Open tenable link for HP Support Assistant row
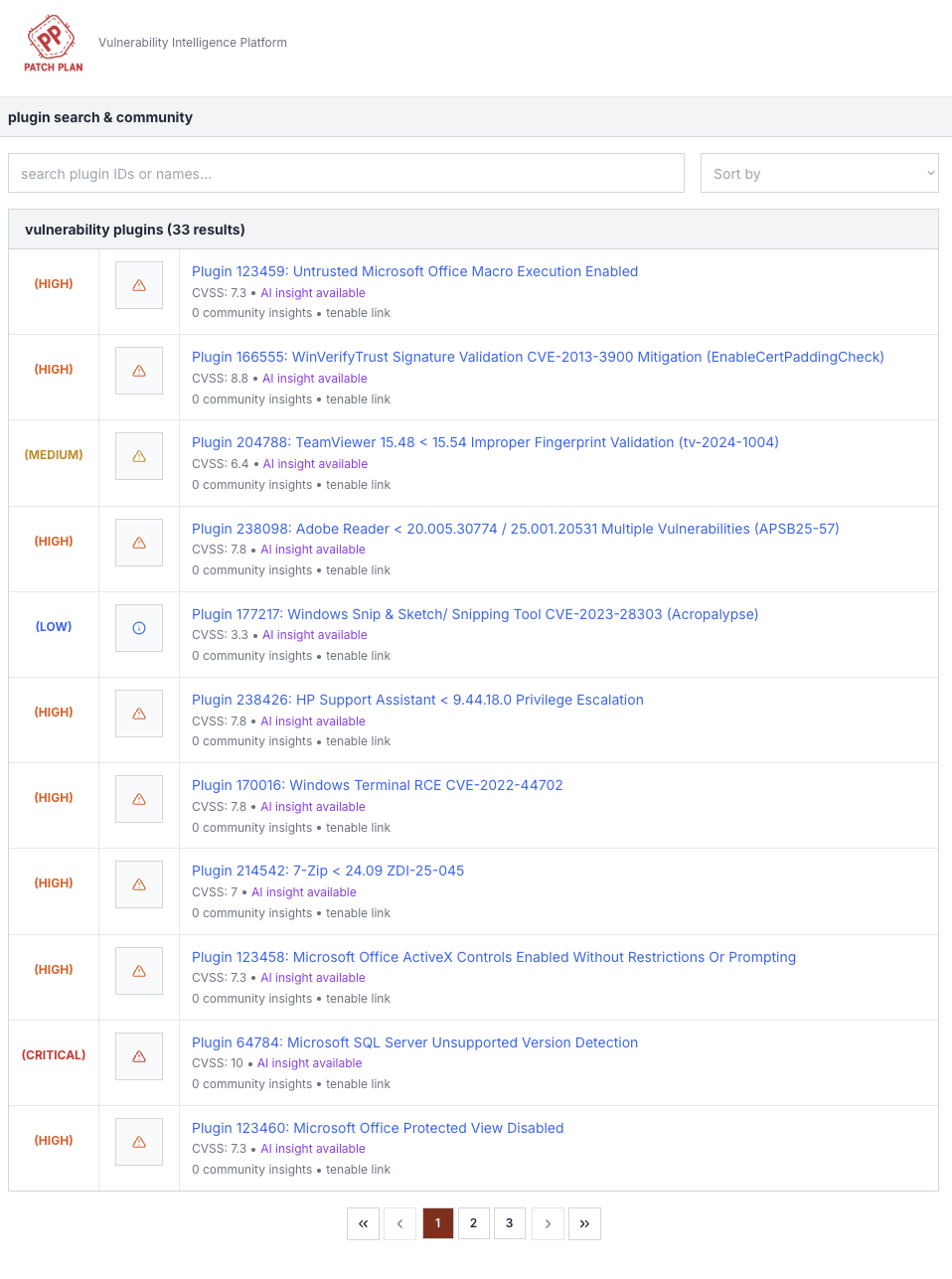The width and height of the screenshot is (952, 1279). [x=358, y=741]
